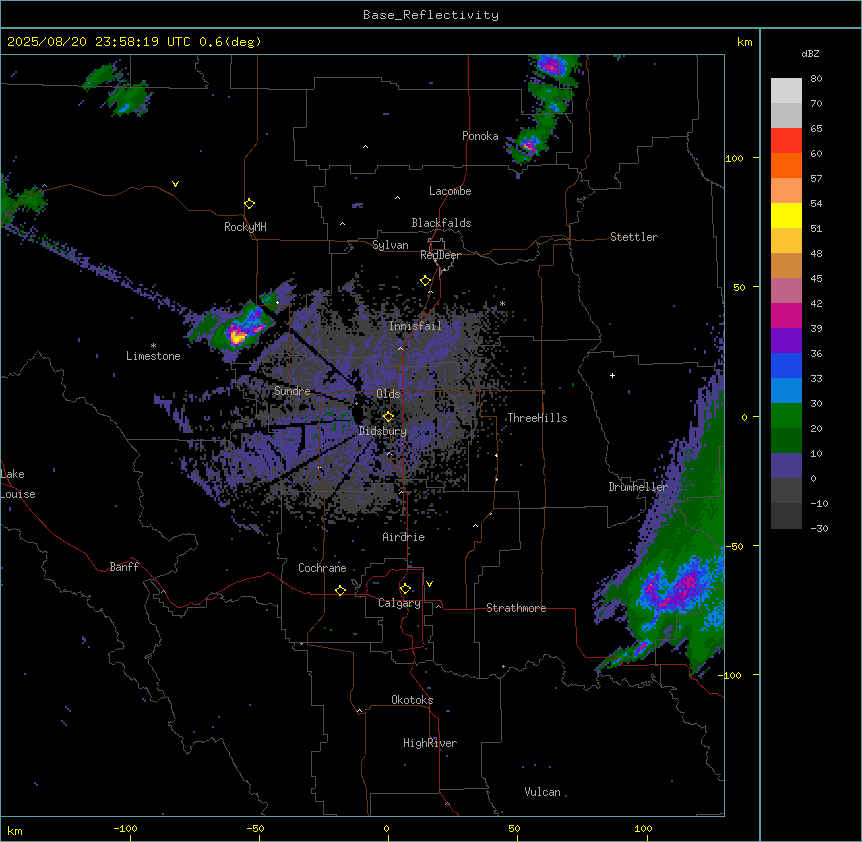Select the blue 36 dBZ legend swatch
Viewport: 862px width, 842px height.
[786, 365]
